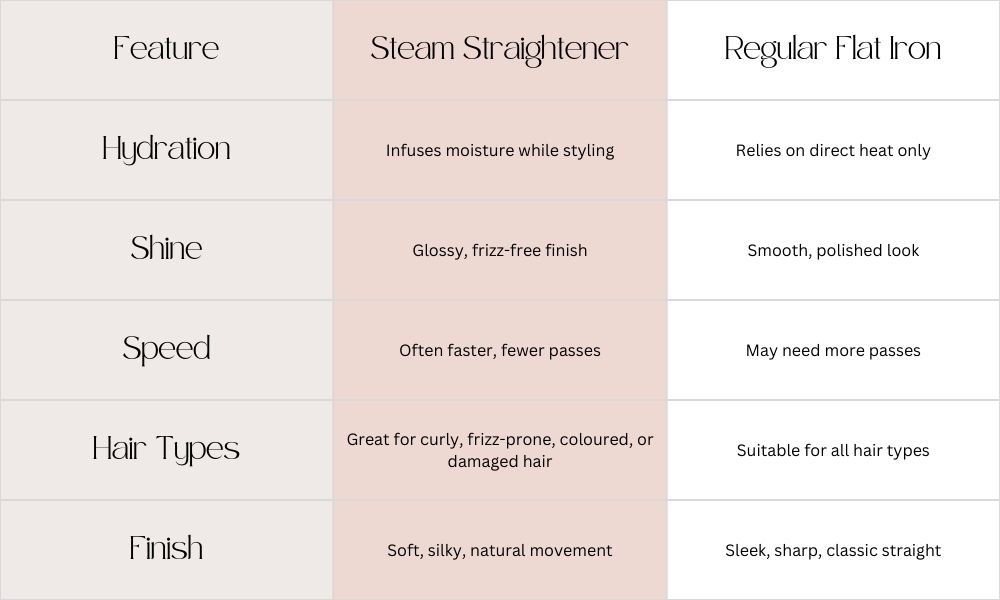The width and height of the screenshot is (1000, 600).
Task: Click the Hair Types row label
Action: pyautogui.click(x=166, y=449)
